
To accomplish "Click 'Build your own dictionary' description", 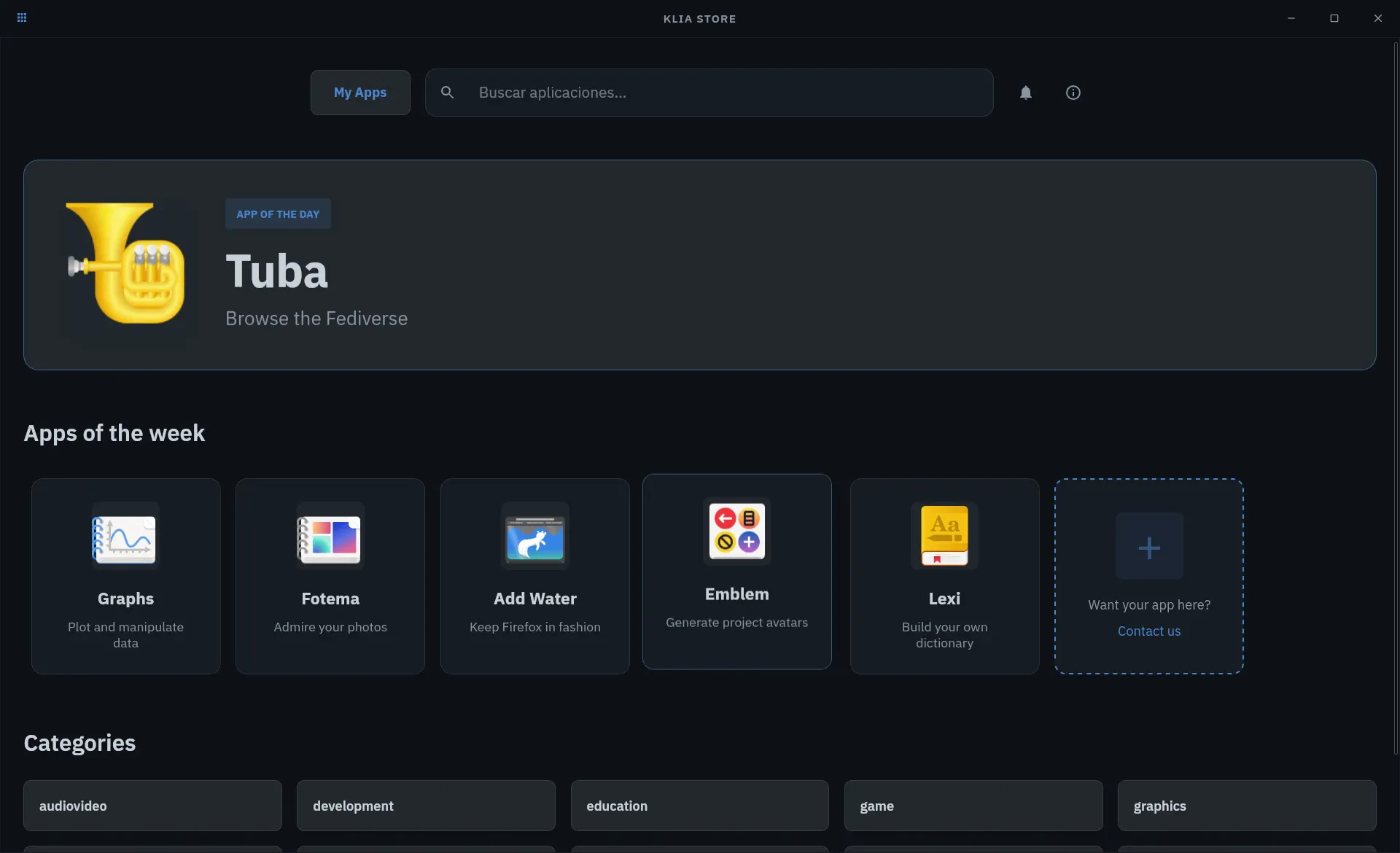I will [x=945, y=635].
